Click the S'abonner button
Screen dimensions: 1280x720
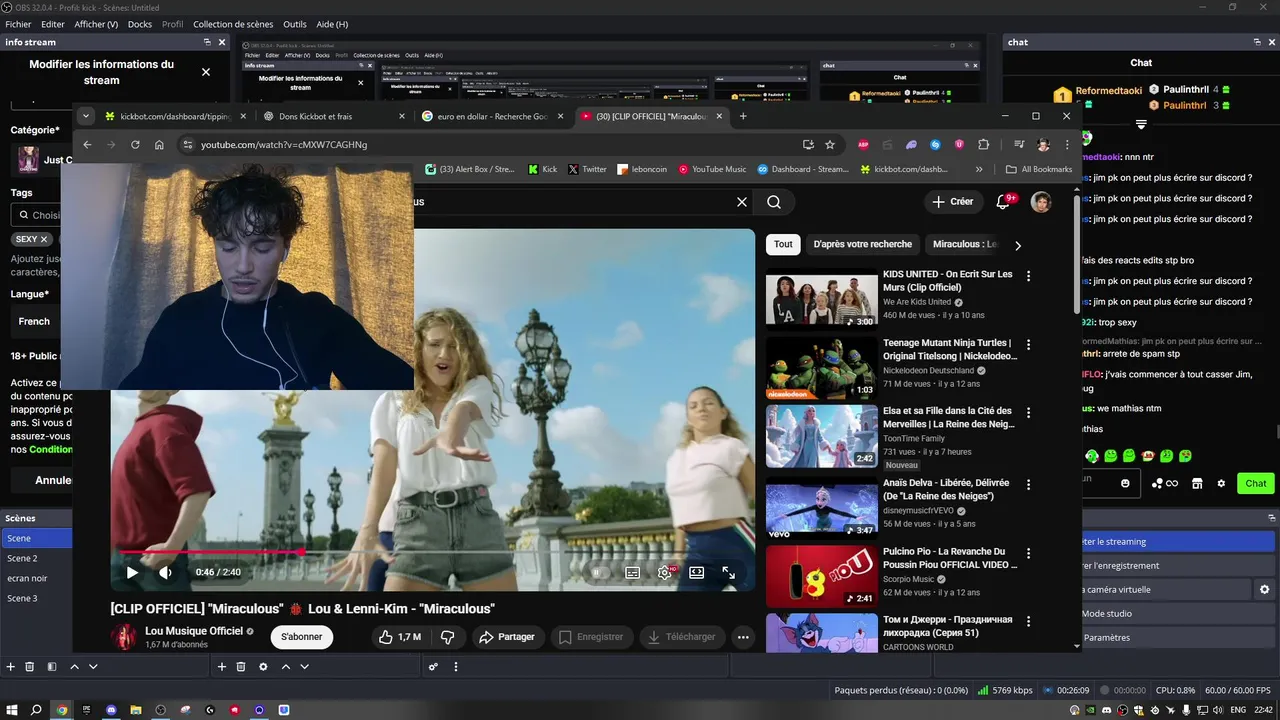tap(302, 637)
